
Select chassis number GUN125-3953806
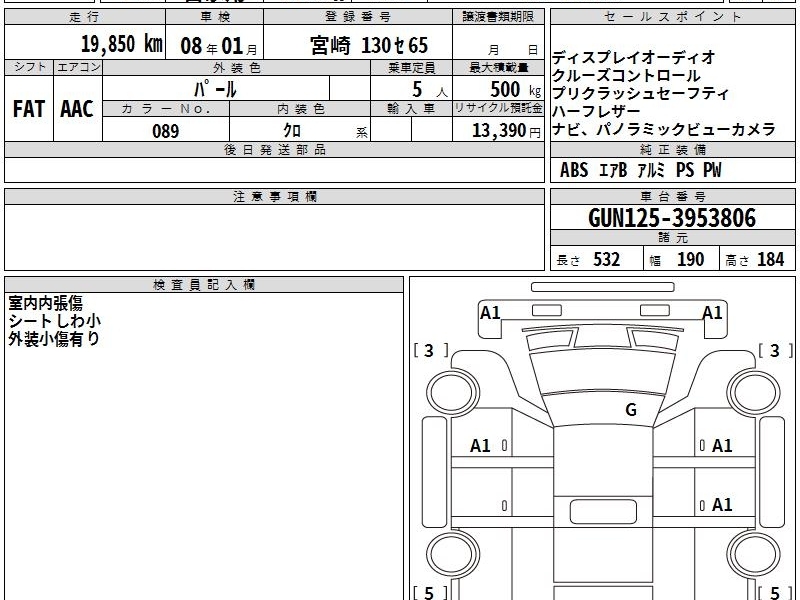(672, 218)
